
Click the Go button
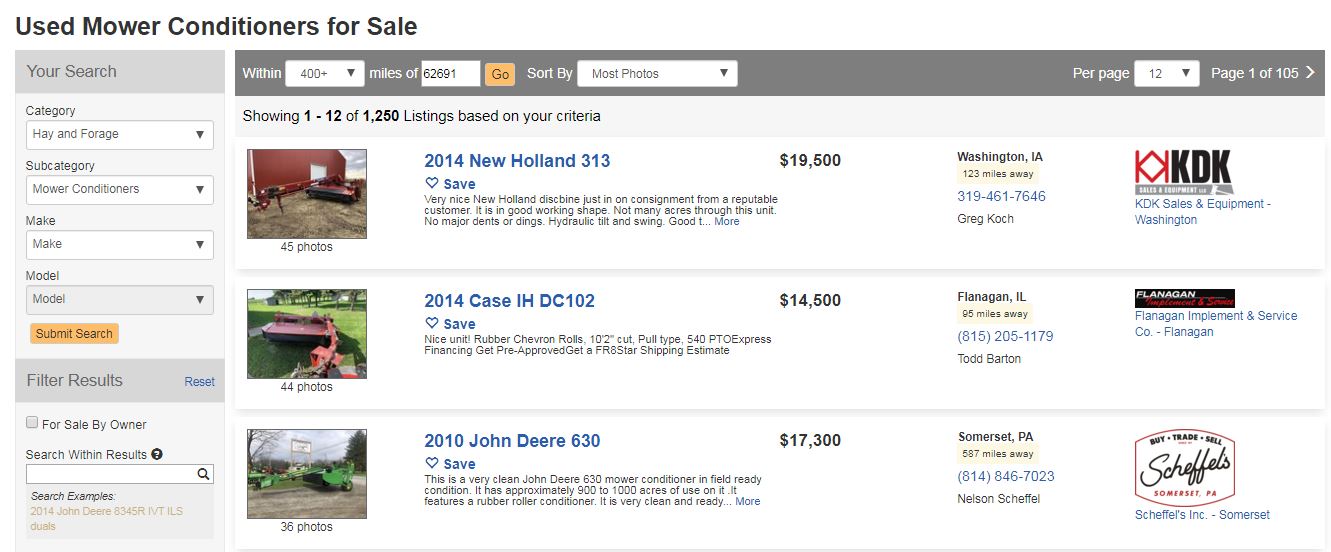(500, 74)
